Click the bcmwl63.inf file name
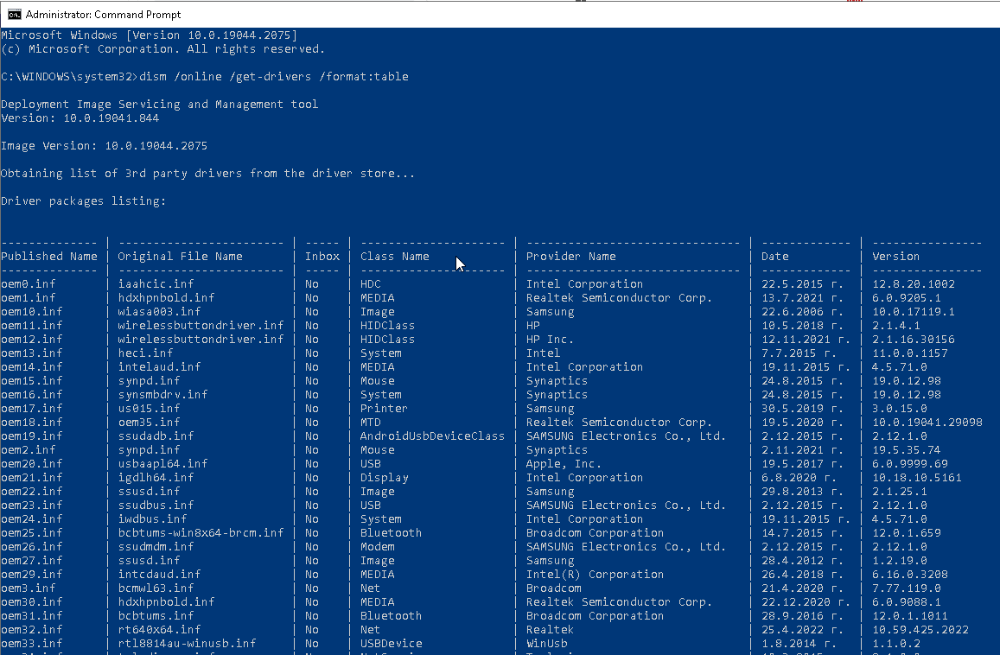 (x=156, y=588)
